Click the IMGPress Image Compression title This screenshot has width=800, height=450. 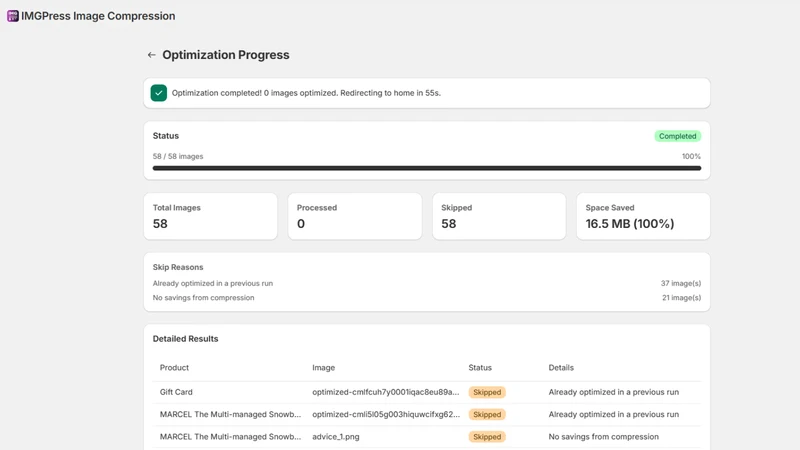click(x=98, y=16)
